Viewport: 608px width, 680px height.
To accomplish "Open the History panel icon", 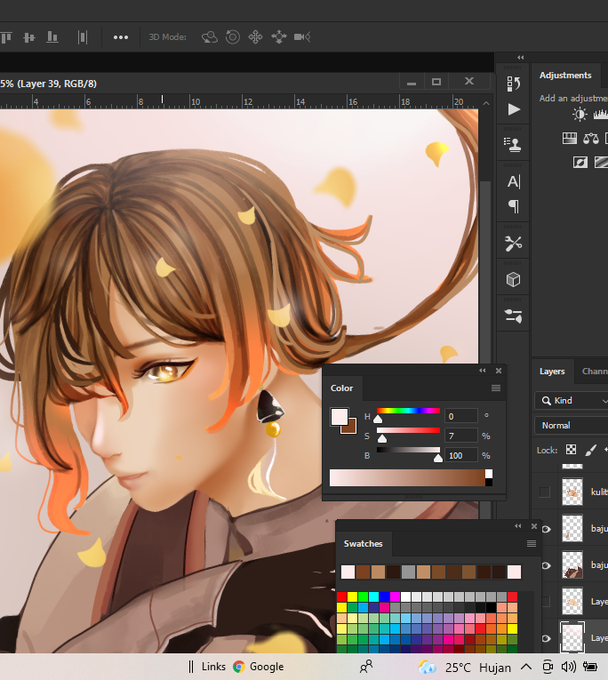I will pyautogui.click(x=513, y=83).
